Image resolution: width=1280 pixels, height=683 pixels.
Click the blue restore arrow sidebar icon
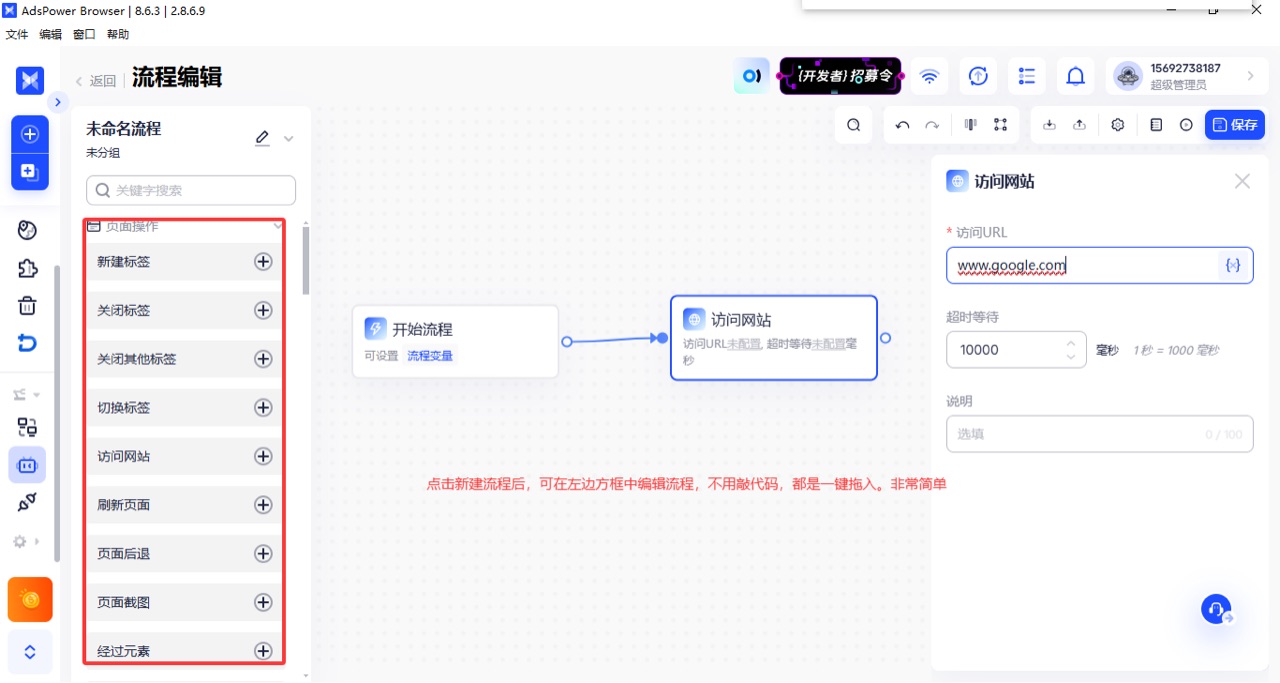pos(28,344)
